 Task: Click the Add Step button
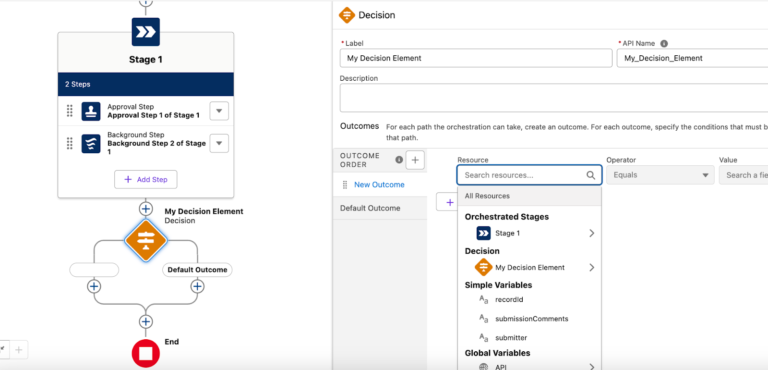145,179
